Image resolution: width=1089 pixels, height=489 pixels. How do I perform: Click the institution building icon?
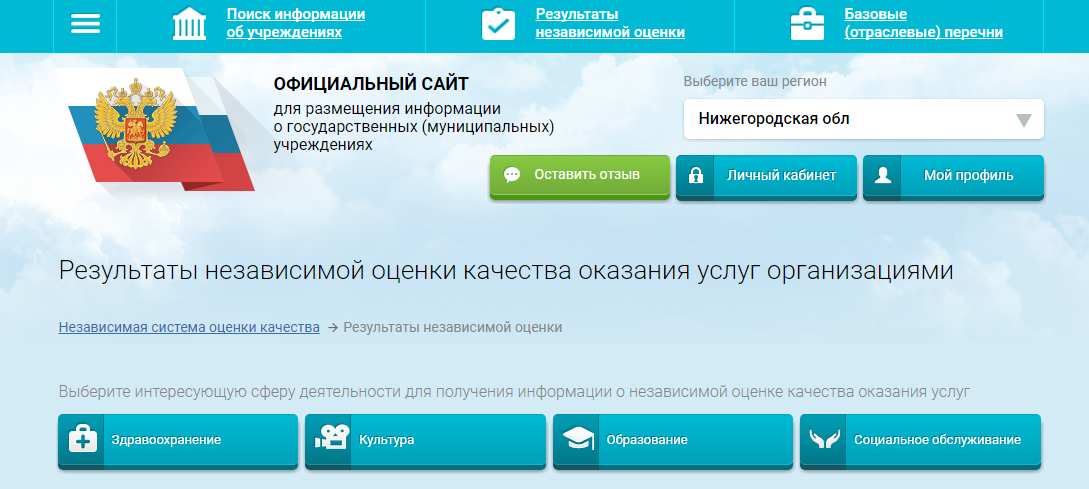pos(189,24)
